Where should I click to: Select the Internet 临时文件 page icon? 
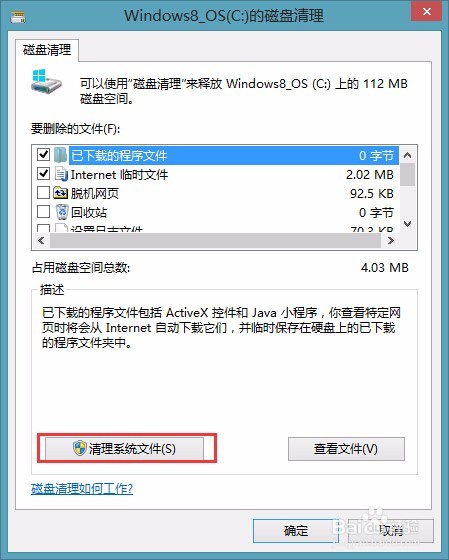61,174
